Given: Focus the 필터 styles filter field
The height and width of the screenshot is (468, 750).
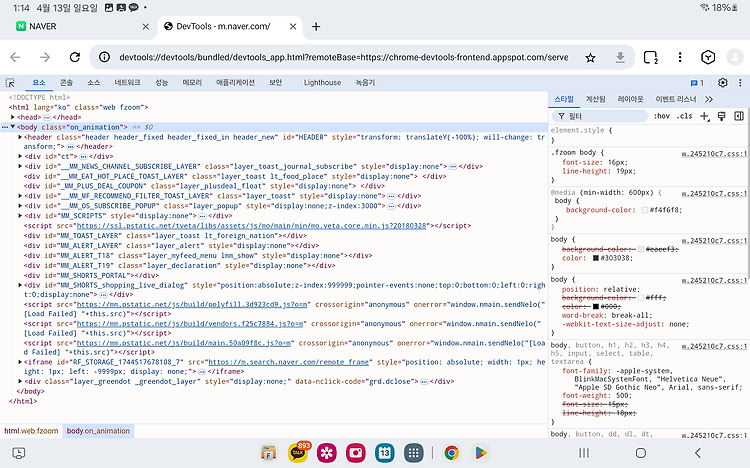Looking at the screenshot, I should click(600, 116).
